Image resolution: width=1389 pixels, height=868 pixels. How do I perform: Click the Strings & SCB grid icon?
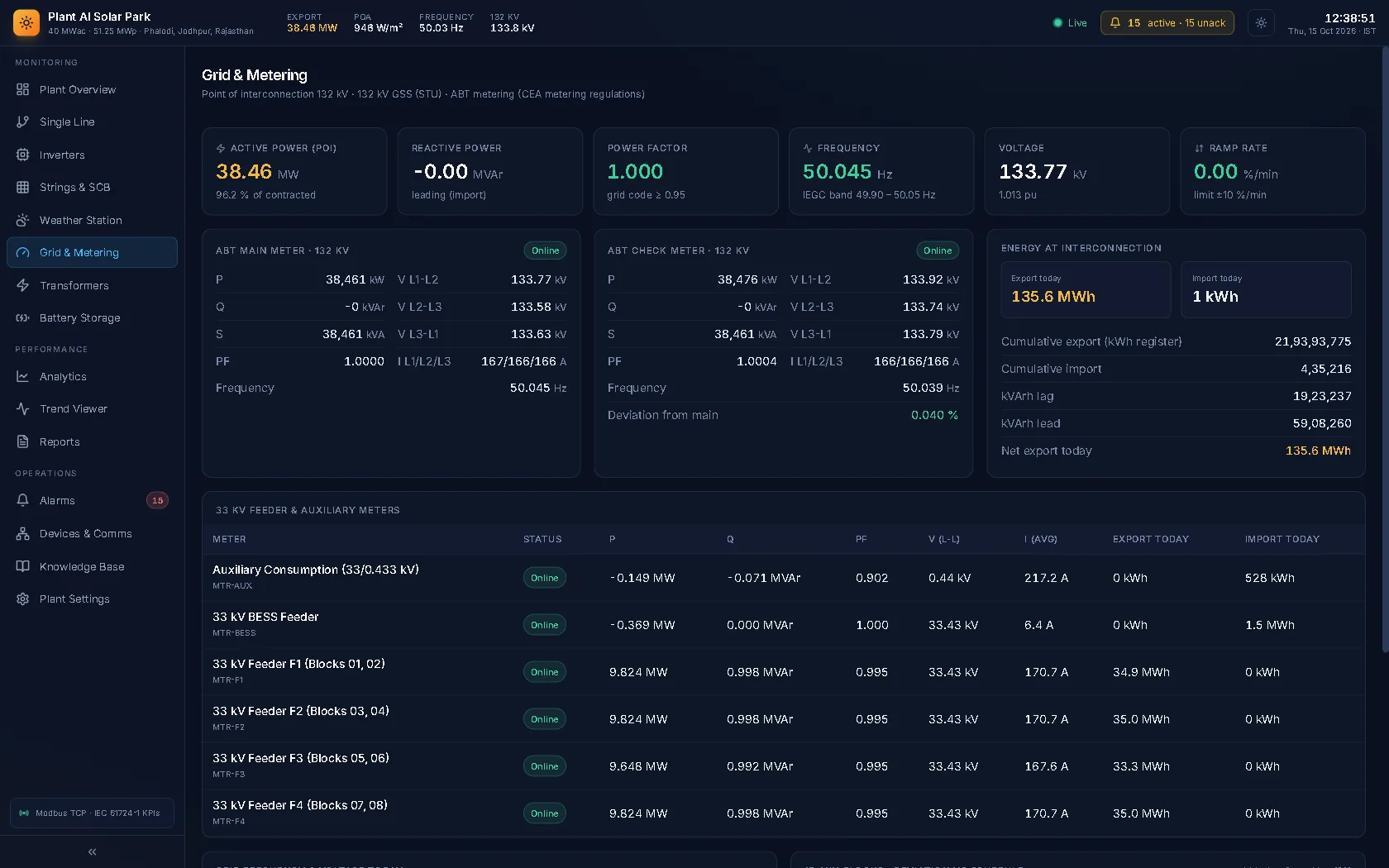[x=23, y=187]
